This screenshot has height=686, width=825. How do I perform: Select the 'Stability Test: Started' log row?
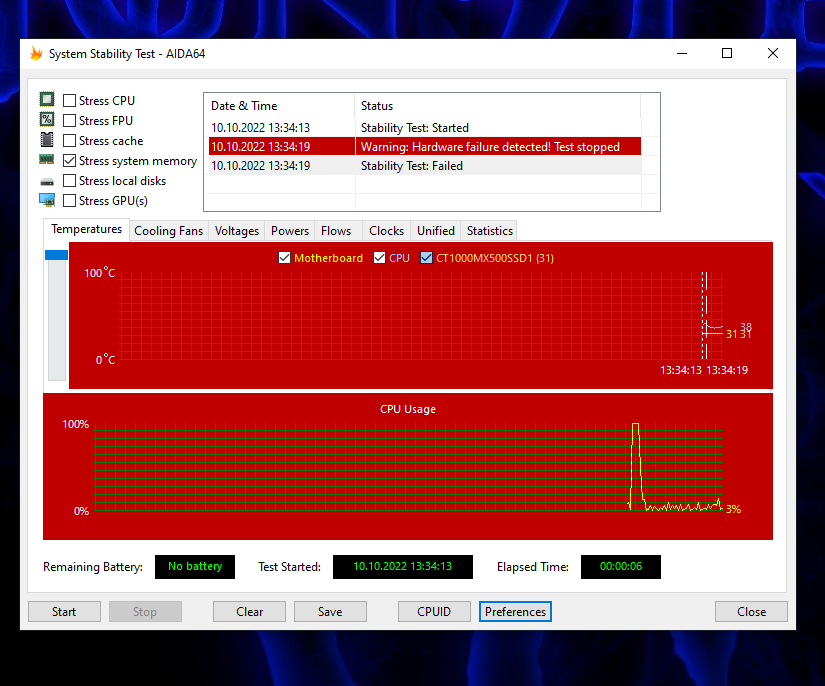coord(425,128)
